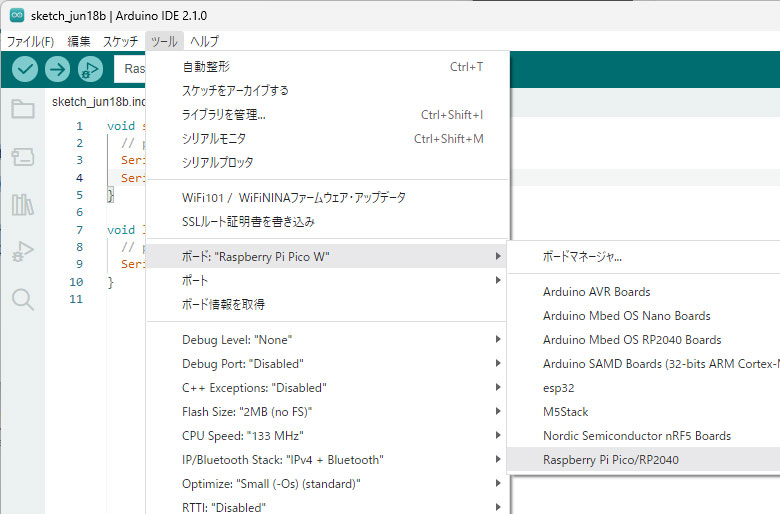
Task: Click the Upload arrow button
Action: click(58, 69)
